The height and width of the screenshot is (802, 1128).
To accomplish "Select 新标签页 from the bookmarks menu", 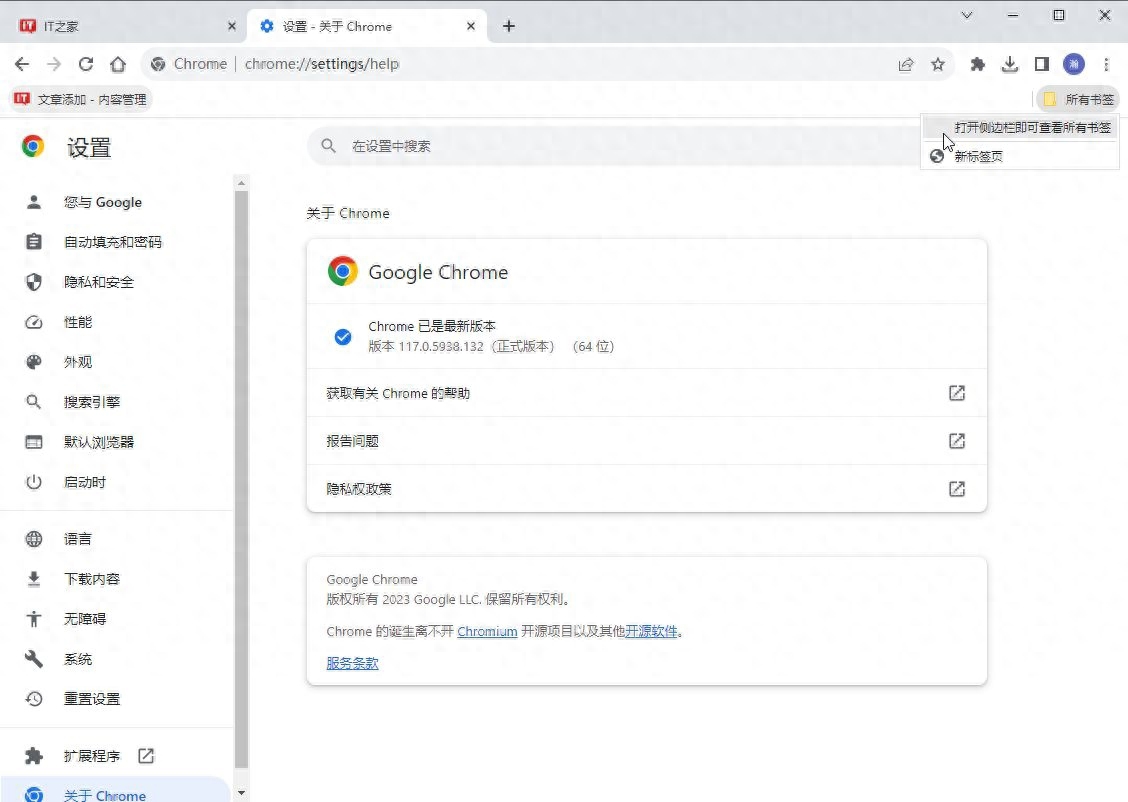I will [x=977, y=156].
